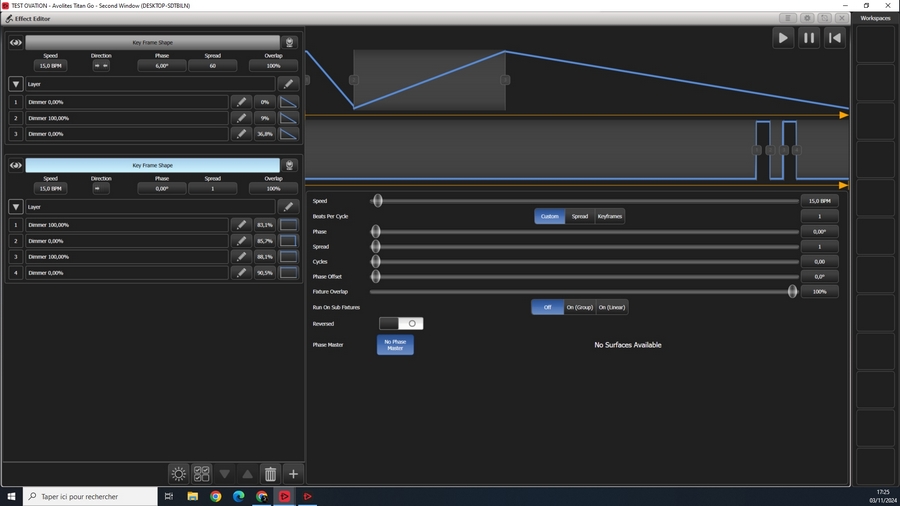Click No Phase Master button
The width and height of the screenshot is (900, 506).
coord(395,345)
